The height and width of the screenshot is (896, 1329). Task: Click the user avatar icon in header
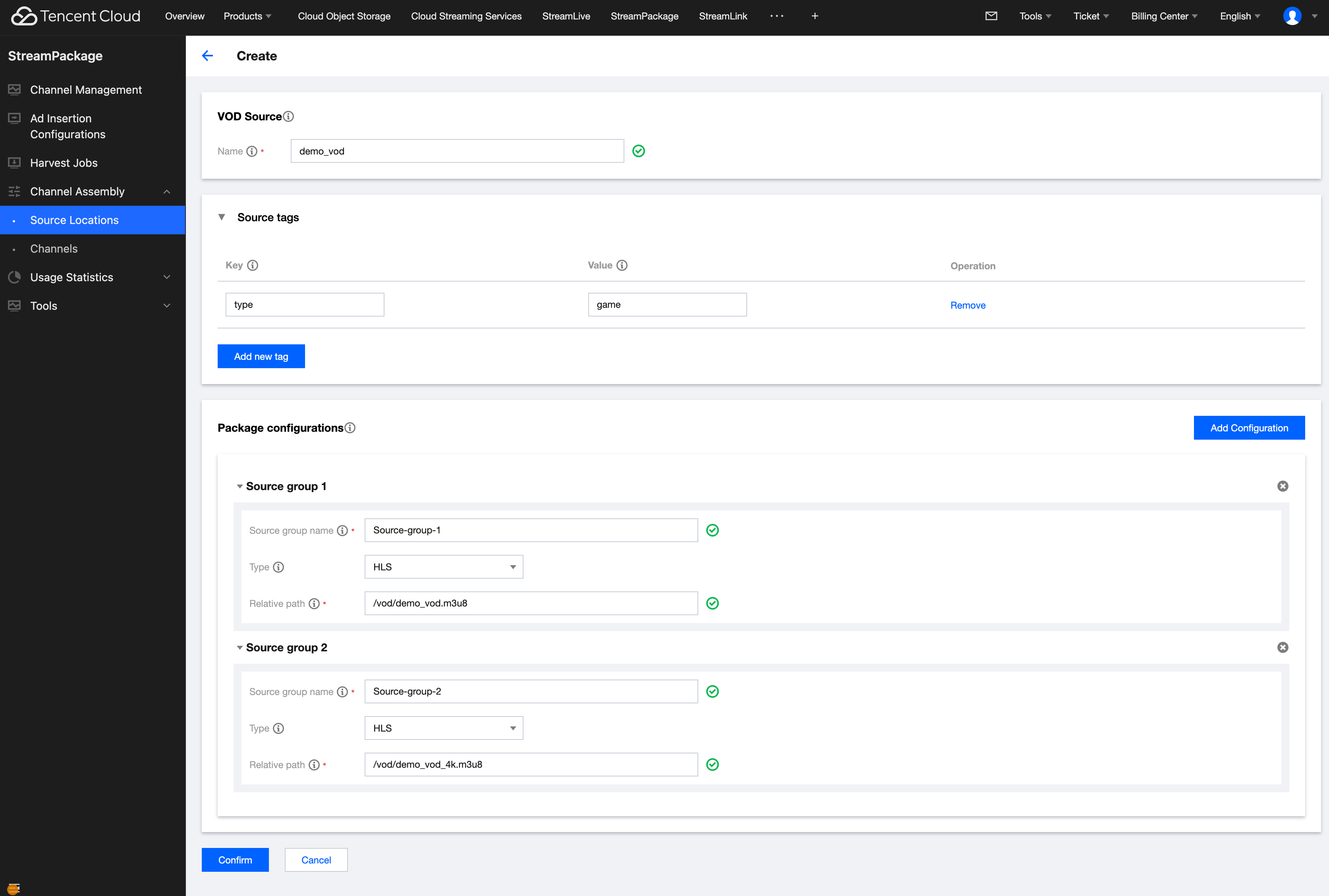pos(1292,16)
